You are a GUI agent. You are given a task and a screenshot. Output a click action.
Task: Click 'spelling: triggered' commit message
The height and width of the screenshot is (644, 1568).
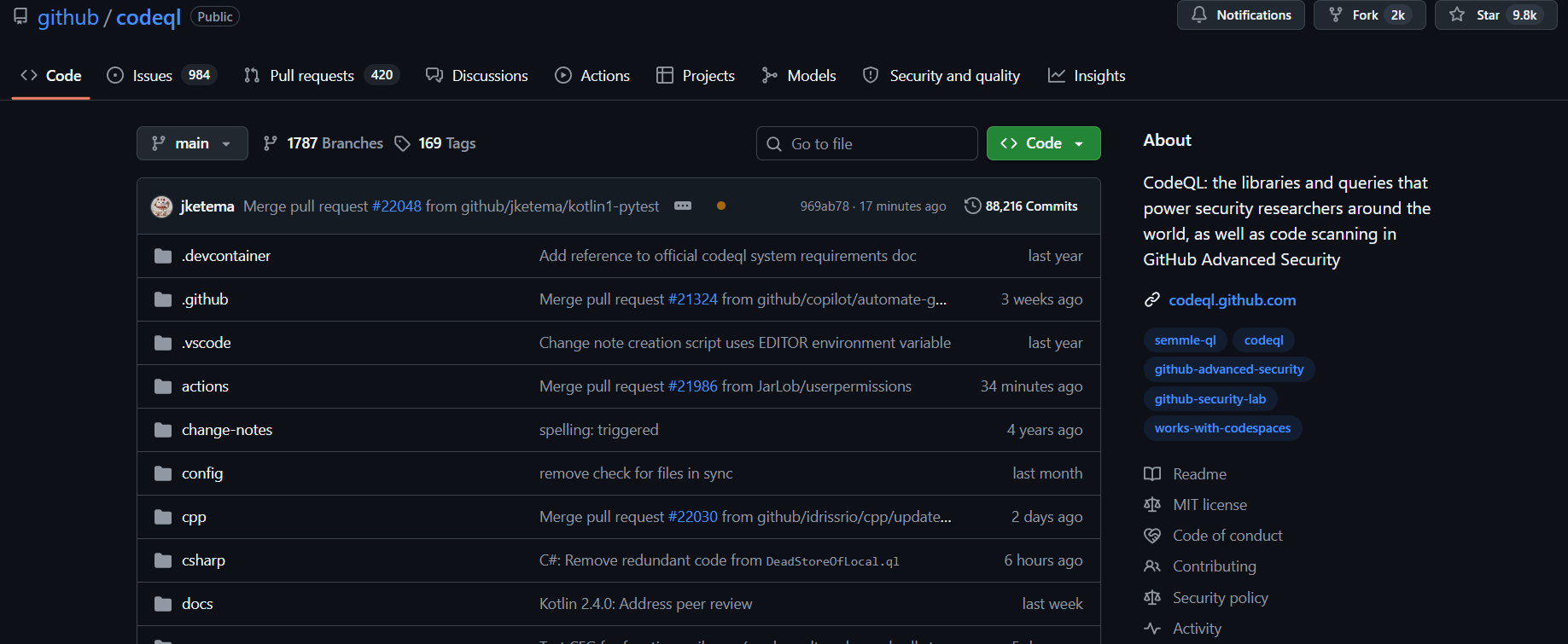[599, 430]
